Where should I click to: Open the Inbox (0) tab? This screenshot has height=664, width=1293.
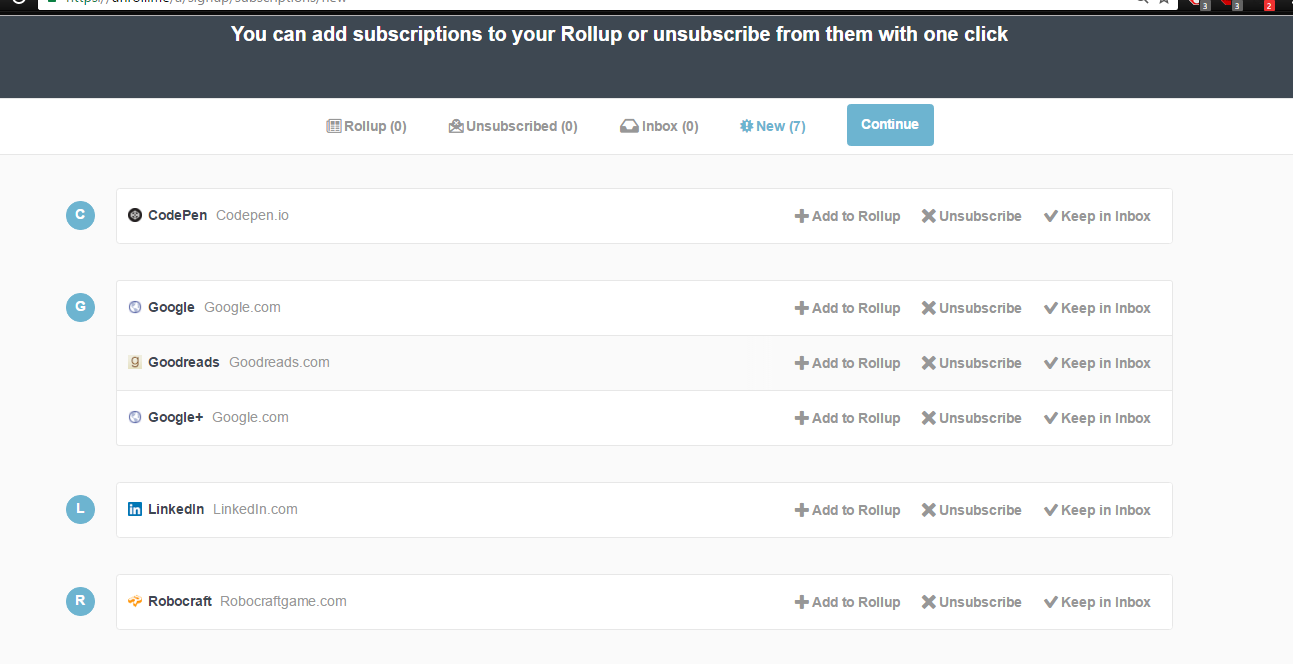[x=659, y=126]
